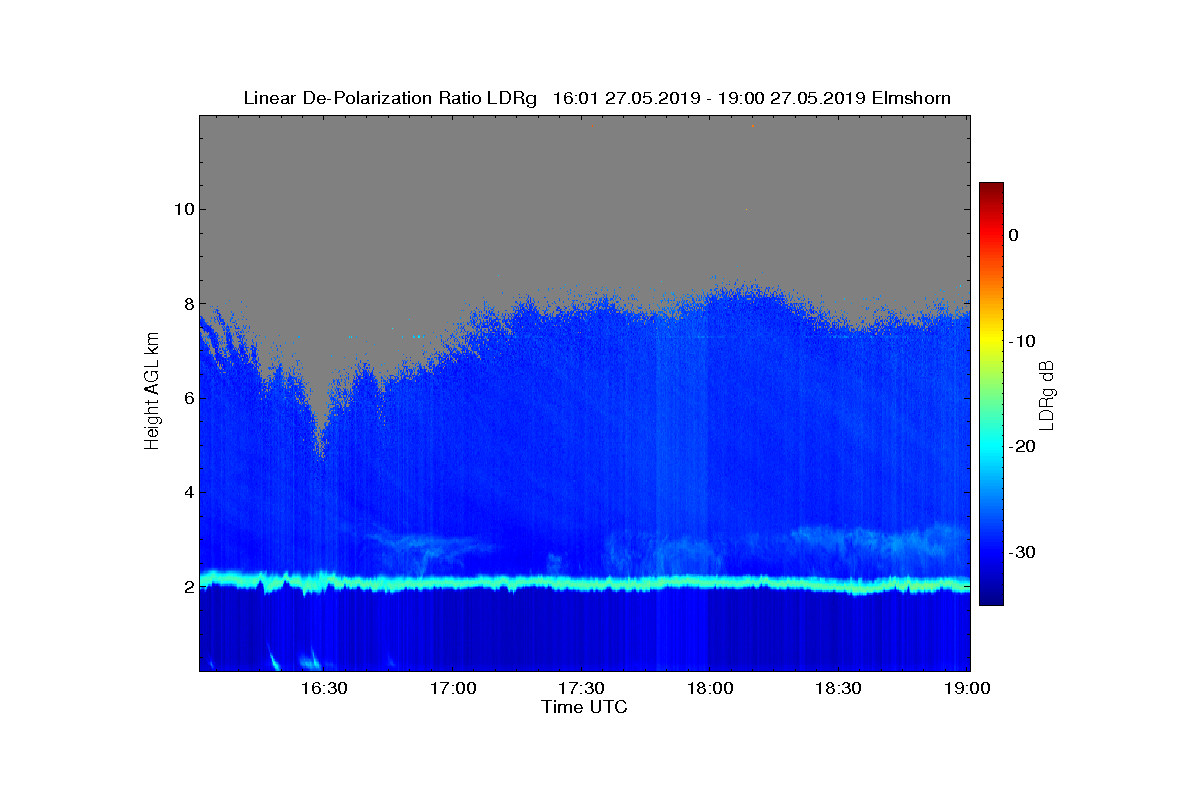Click the dark red top of the colorbar
The height and width of the screenshot is (800, 1200).
pyautogui.click(x=991, y=188)
